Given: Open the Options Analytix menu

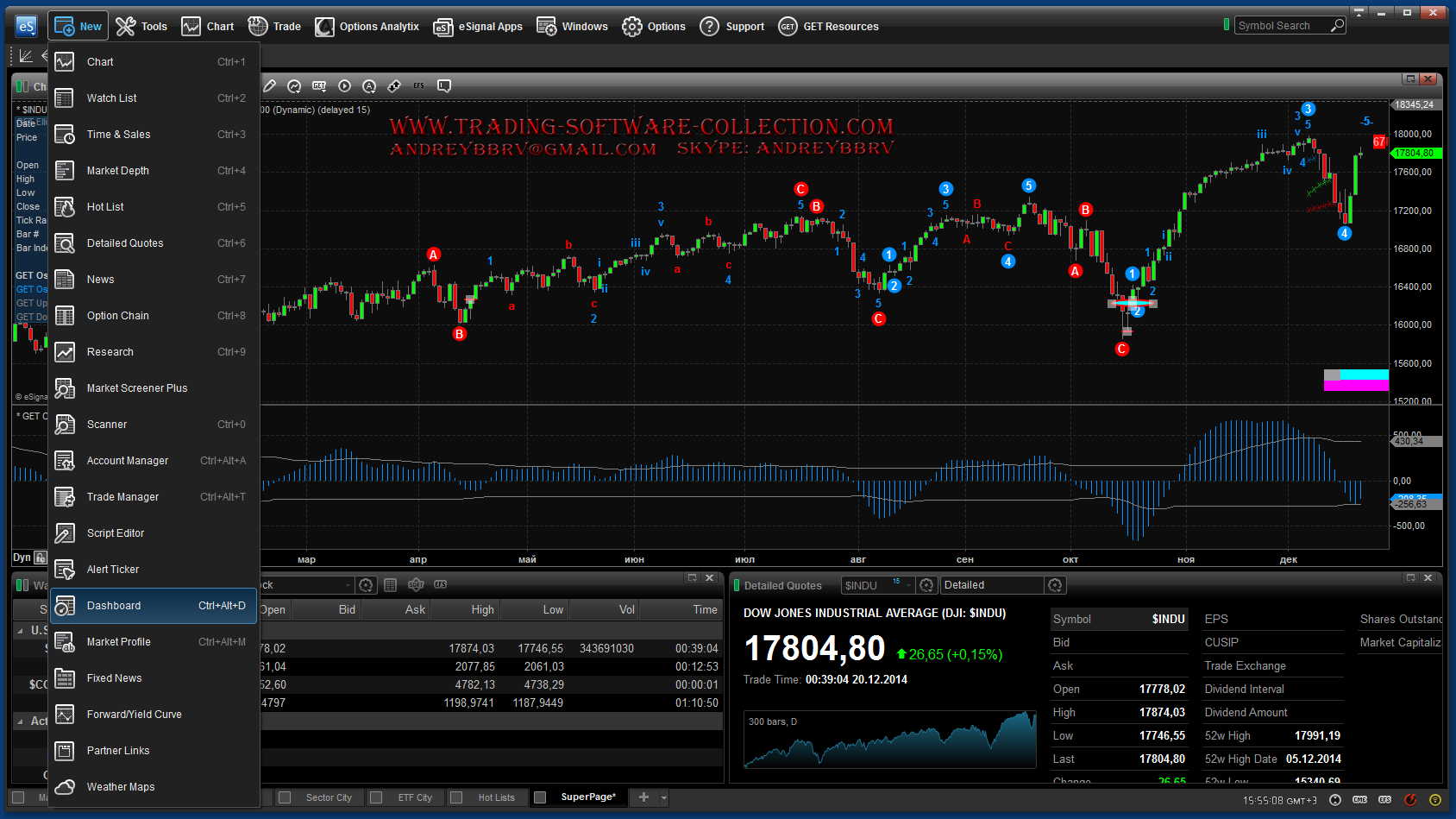Looking at the screenshot, I should (x=367, y=27).
